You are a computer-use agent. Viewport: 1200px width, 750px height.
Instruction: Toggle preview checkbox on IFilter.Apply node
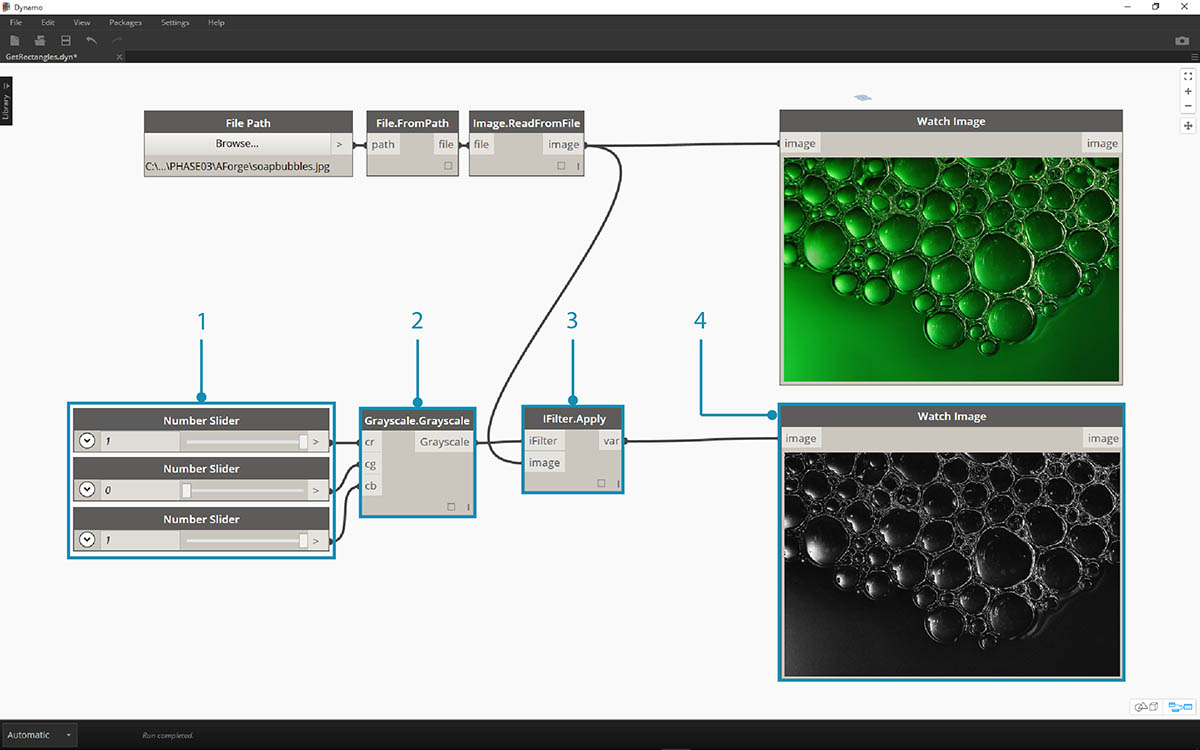tap(601, 484)
